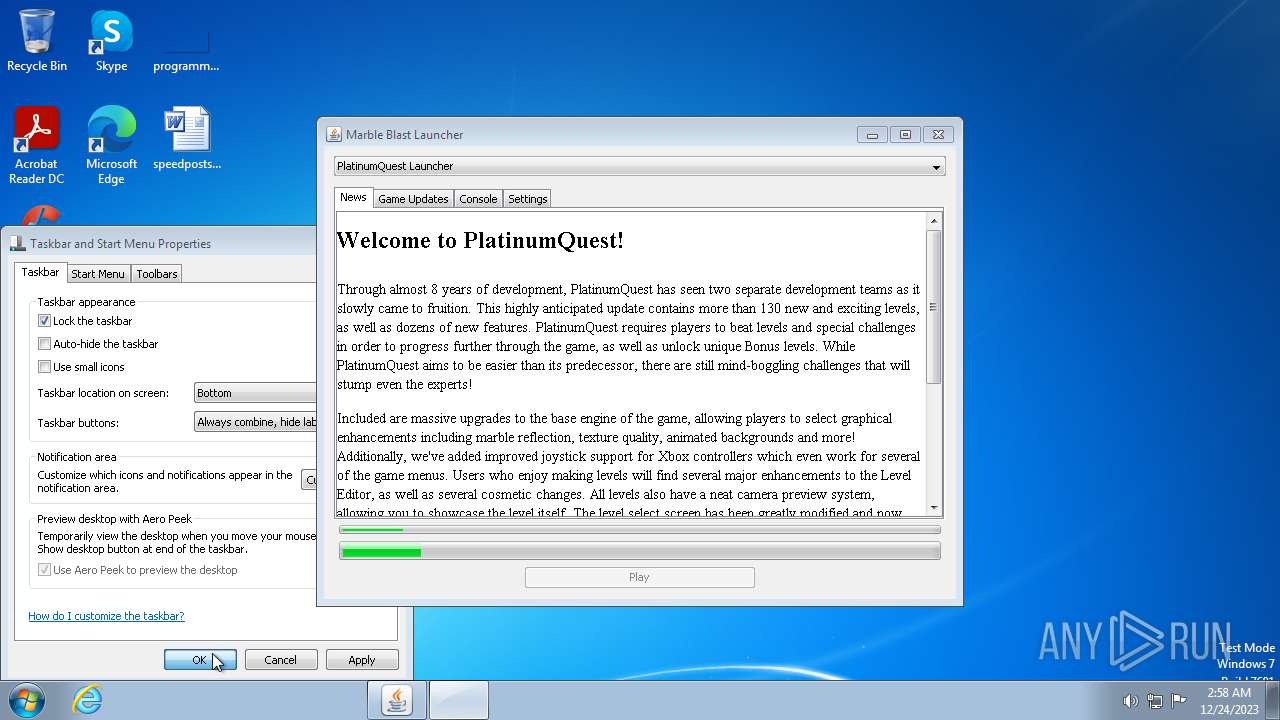Click the Welcome to PlatinumQuest! heading
This screenshot has height=720, width=1280.
pyautogui.click(x=480, y=240)
